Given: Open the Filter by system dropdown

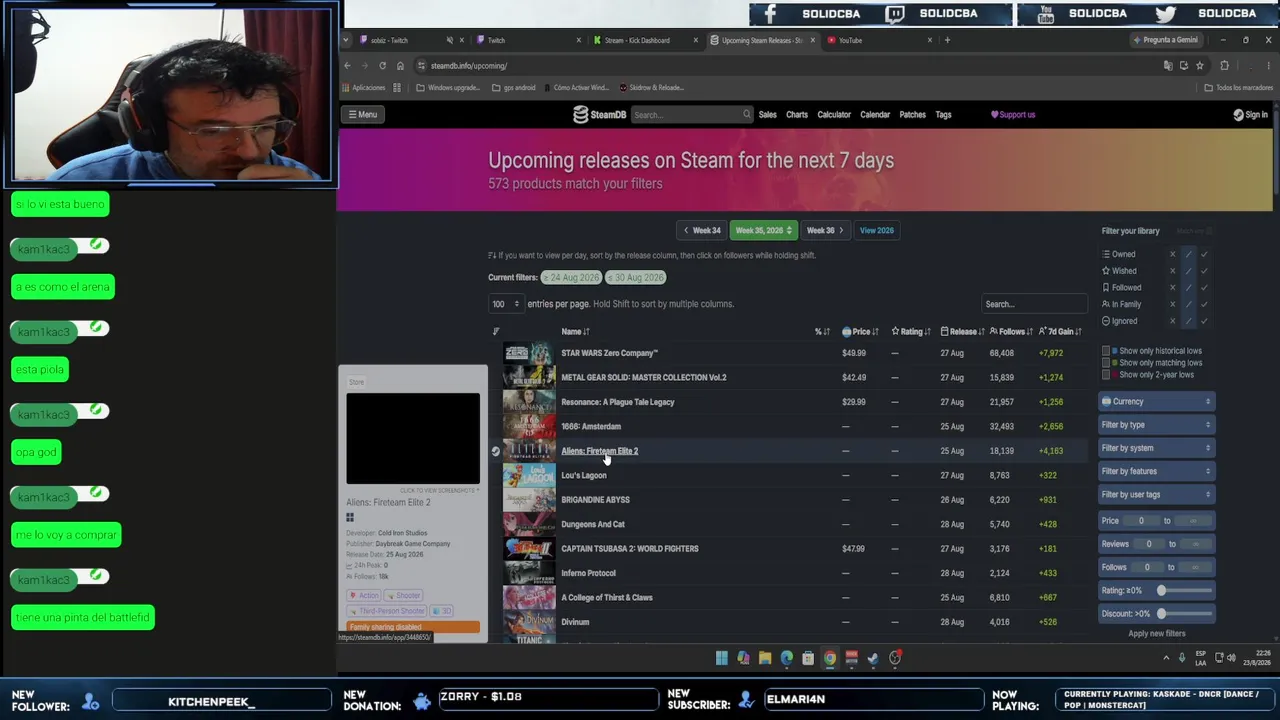Looking at the screenshot, I should pyautogui.click(x=1156, y=448).
